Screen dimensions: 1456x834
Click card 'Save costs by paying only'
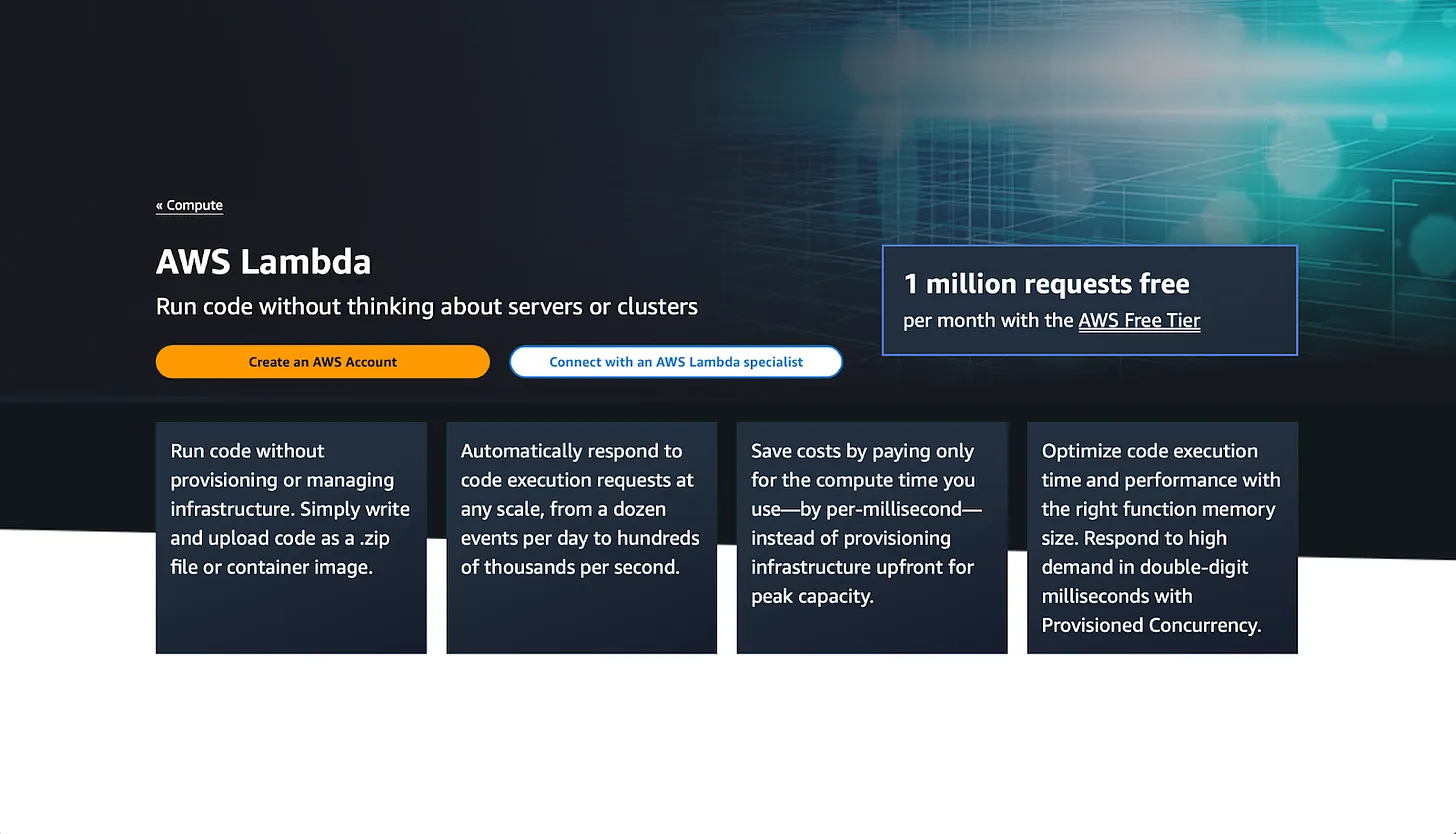(872, 538)
